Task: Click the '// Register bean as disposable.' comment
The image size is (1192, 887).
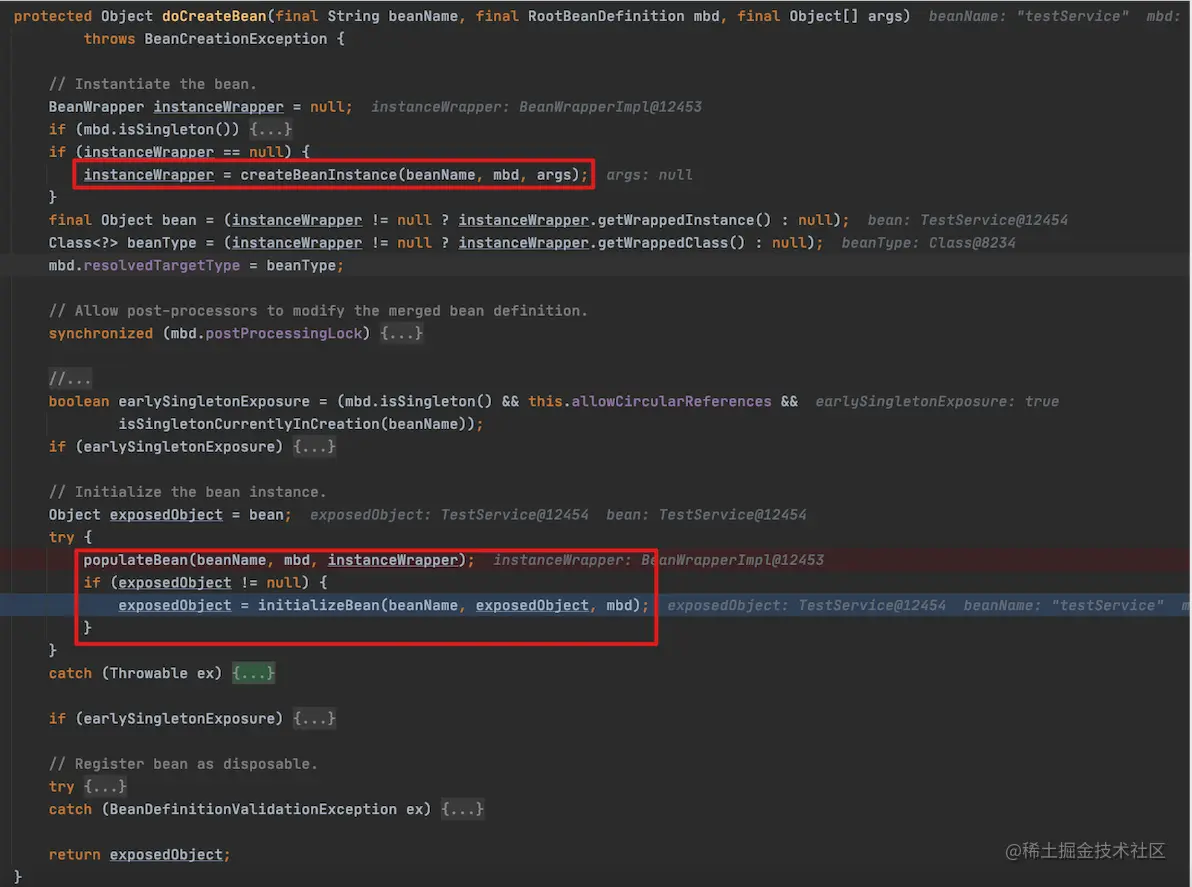Action: point(183,764)
